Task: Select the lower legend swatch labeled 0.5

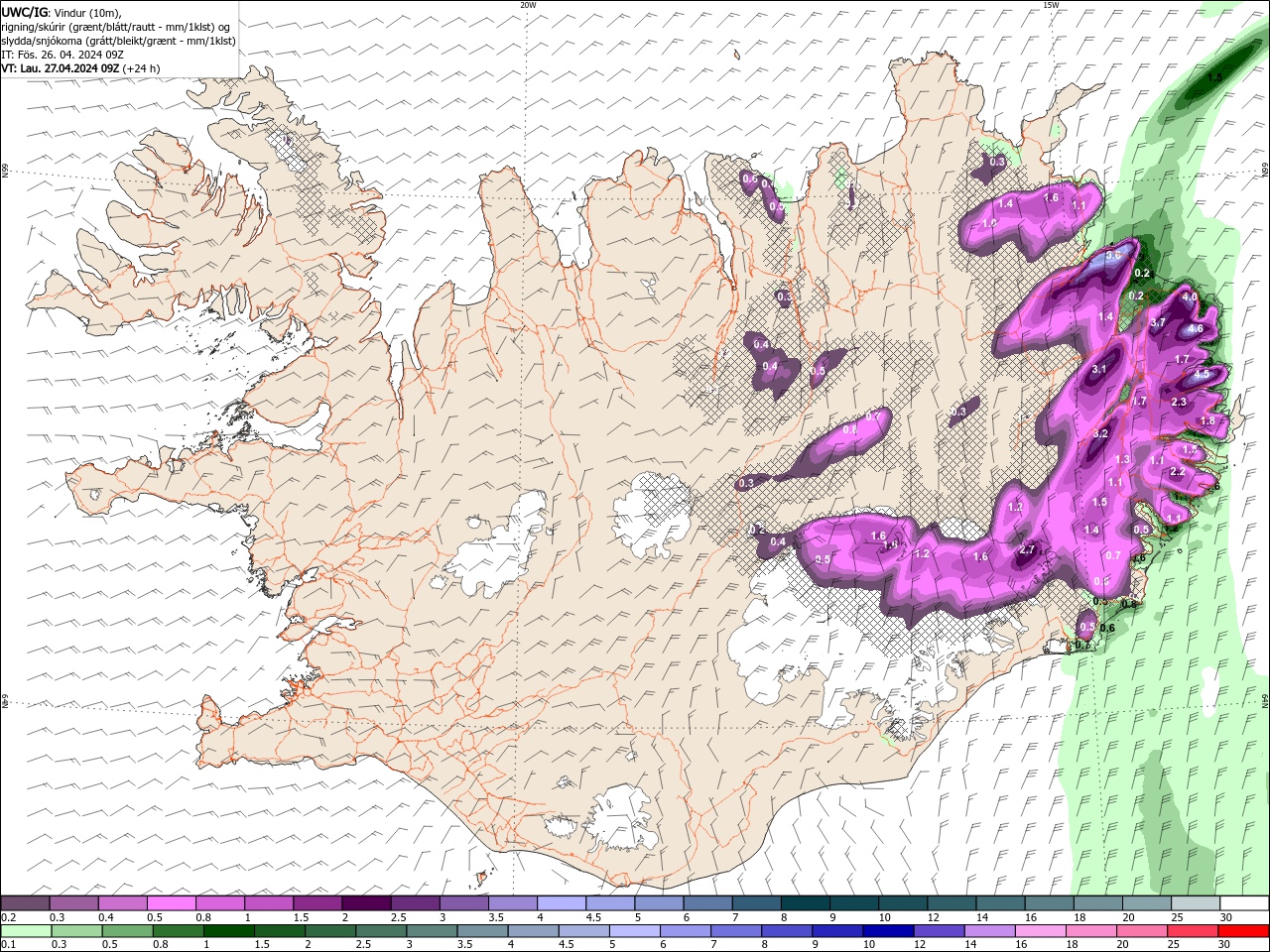Action: pyautogui.click(x=126, y=931)
